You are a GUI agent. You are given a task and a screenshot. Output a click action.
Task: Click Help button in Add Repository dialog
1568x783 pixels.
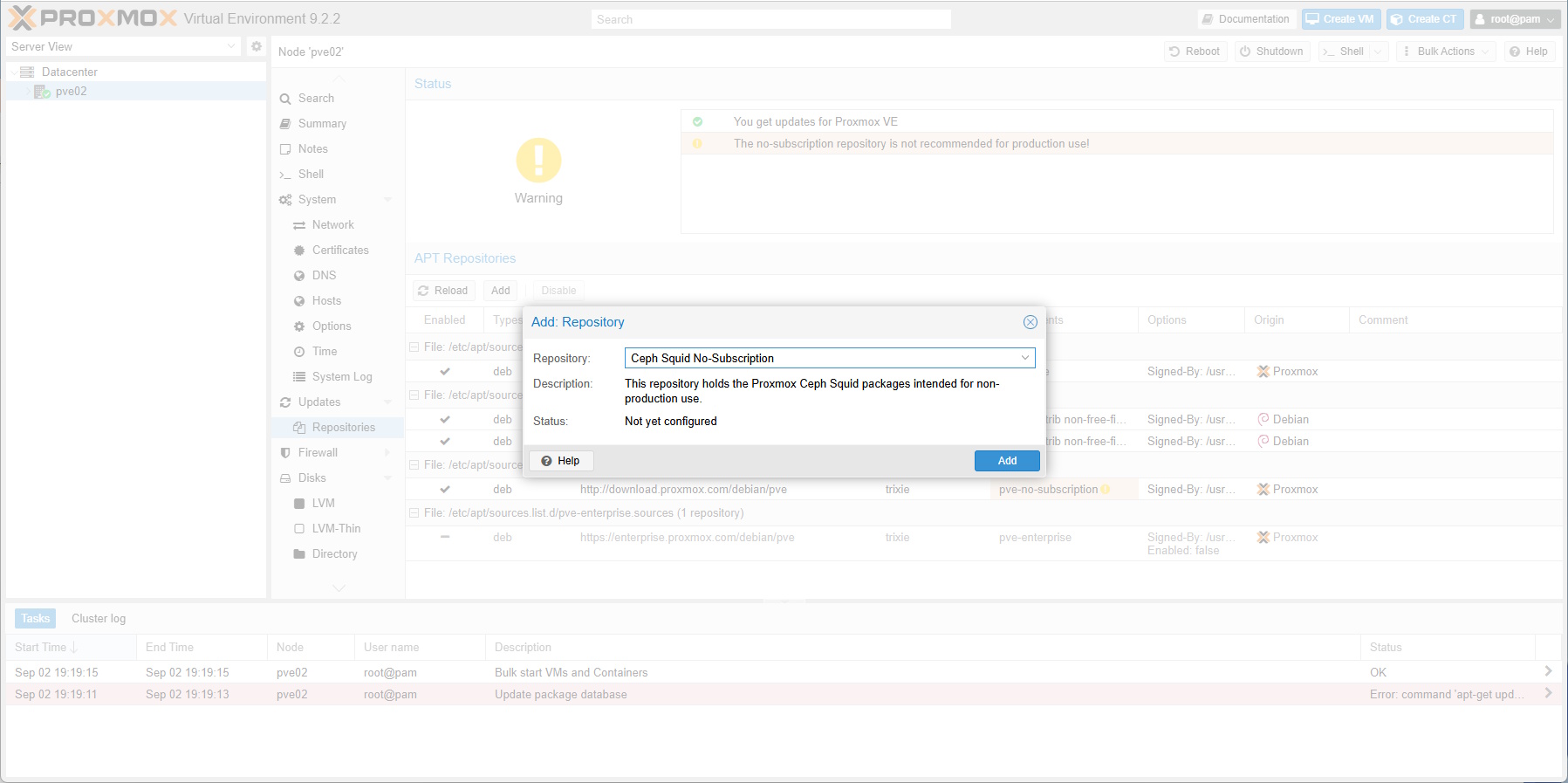click(x=561, y=461)
